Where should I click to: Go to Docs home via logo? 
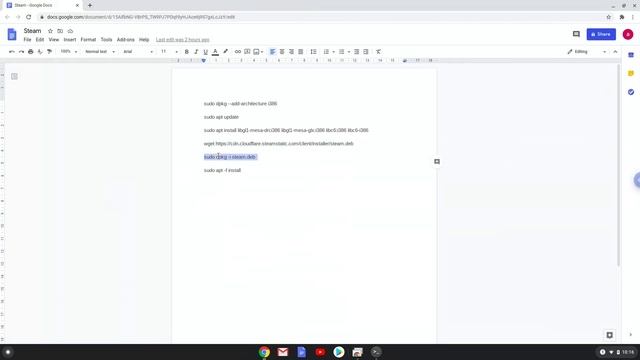click(12, 34)
